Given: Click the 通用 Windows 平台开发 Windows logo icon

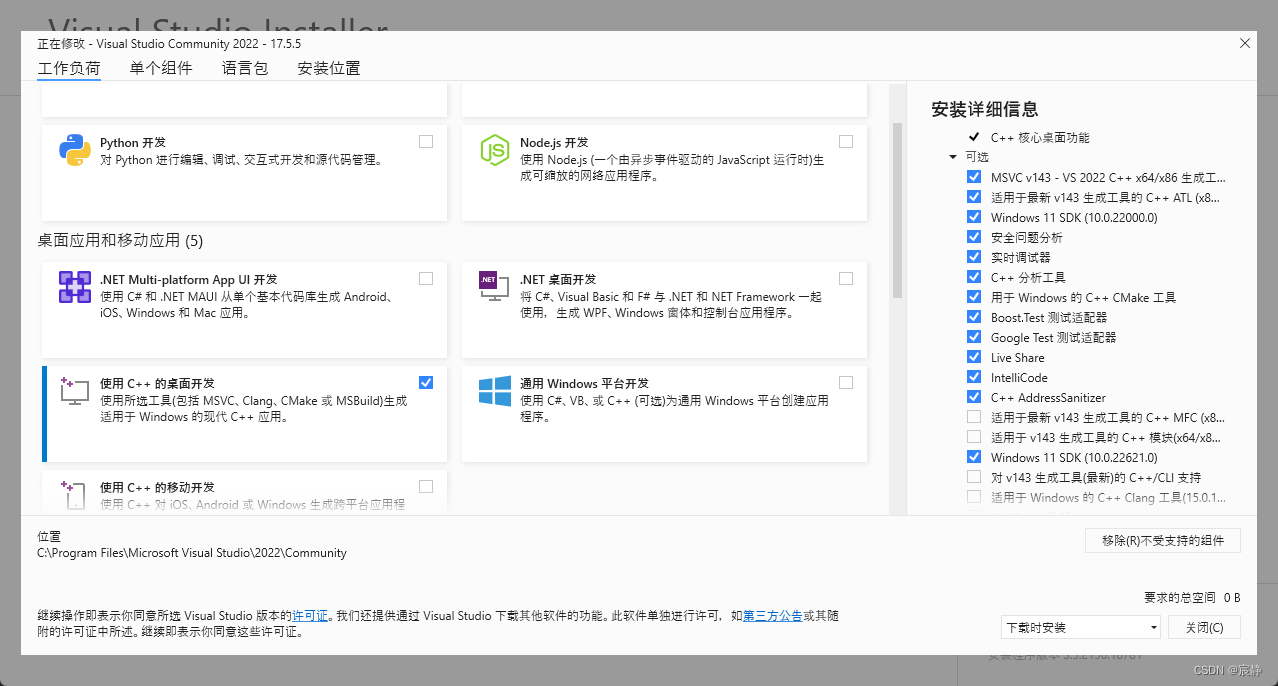Looking at the screenshot, I should pos(495,391).
